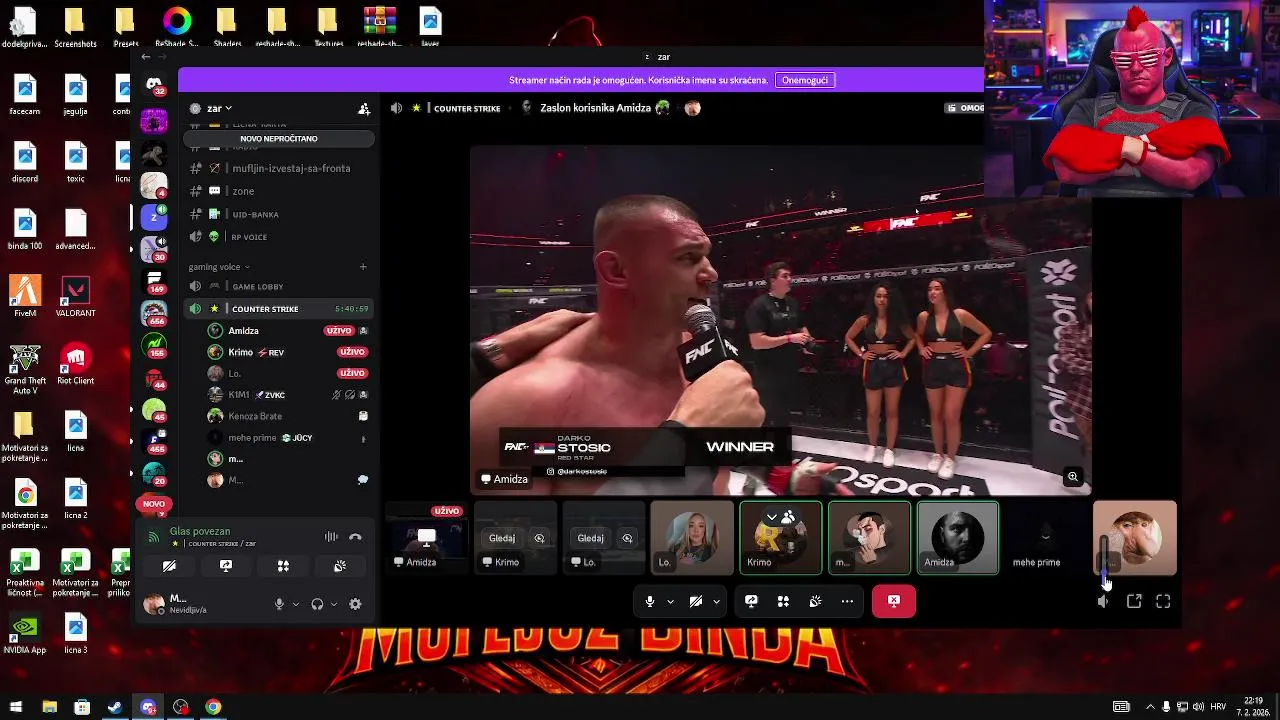Screen dimensions: 1280x720
Task: Open soundboard in call control bar
Action: 815,601
